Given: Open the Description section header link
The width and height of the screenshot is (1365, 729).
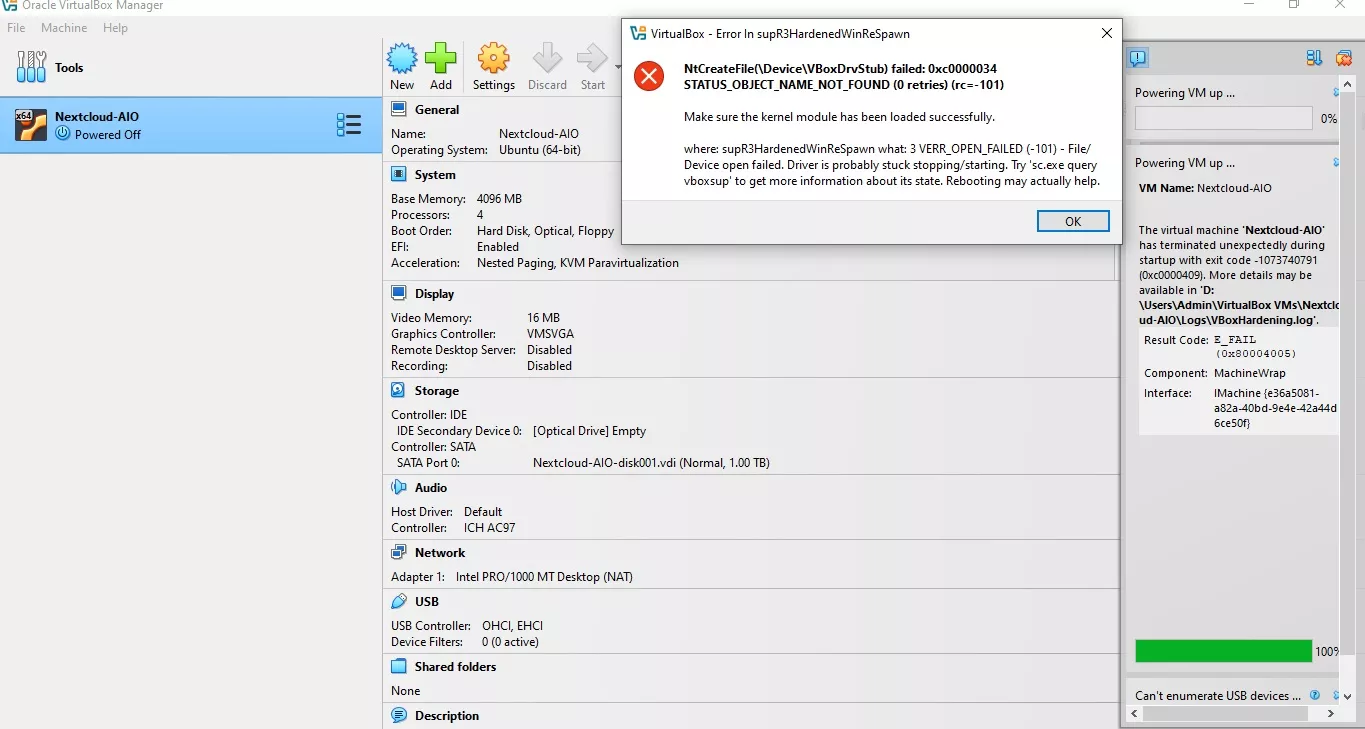Looking at the screenshot, I should tap(447, 716).
